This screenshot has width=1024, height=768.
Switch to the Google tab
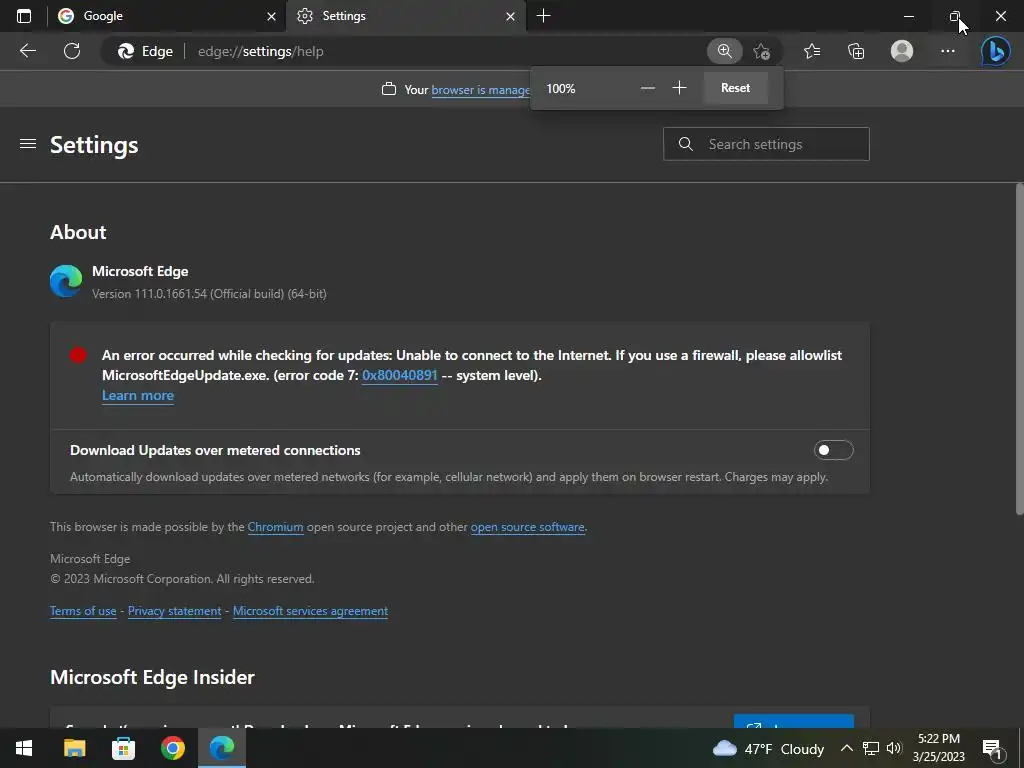167,16
